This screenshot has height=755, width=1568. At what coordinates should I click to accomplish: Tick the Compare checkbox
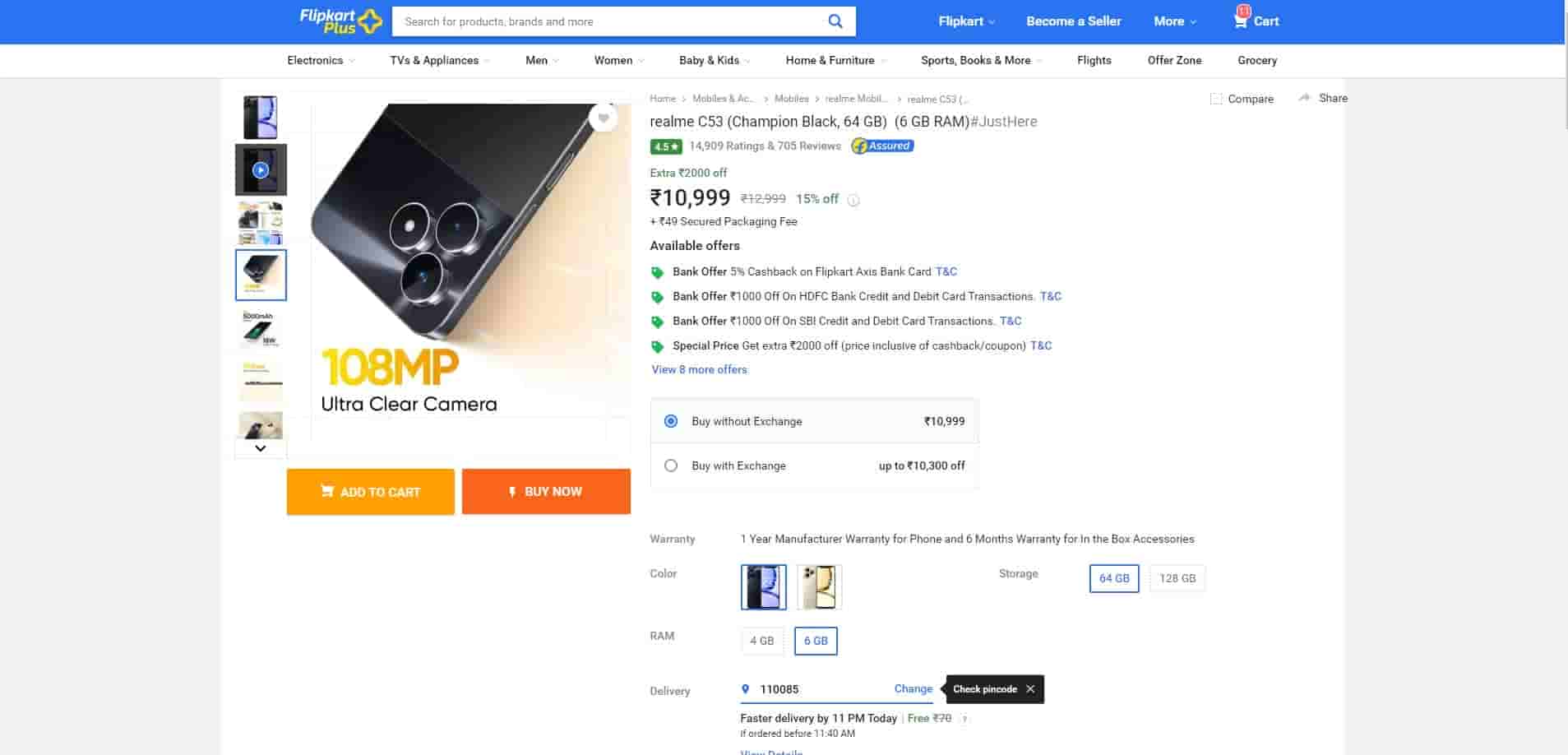tap(1216, 99)
